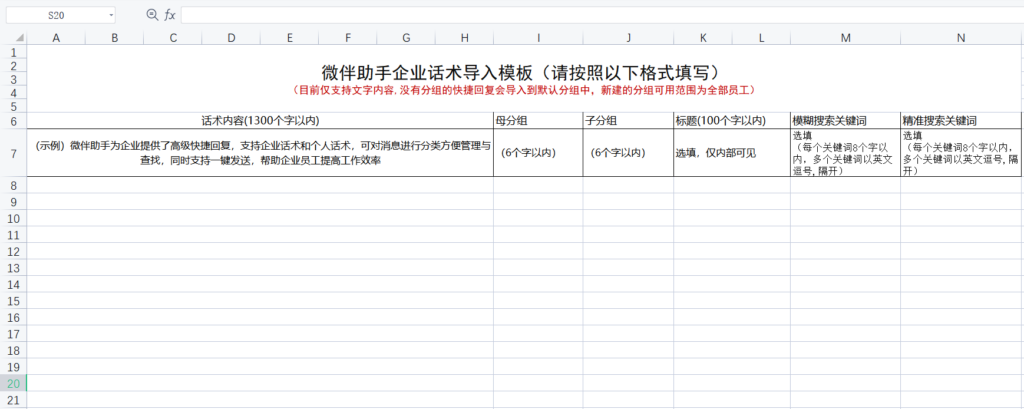Viewport: 1024px width, 409px height.
Task: Select column N header
Action: click(x=961, y=38)
